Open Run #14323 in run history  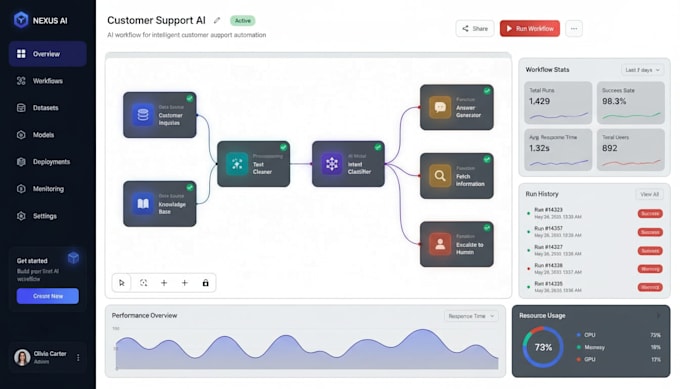[595, 213]
